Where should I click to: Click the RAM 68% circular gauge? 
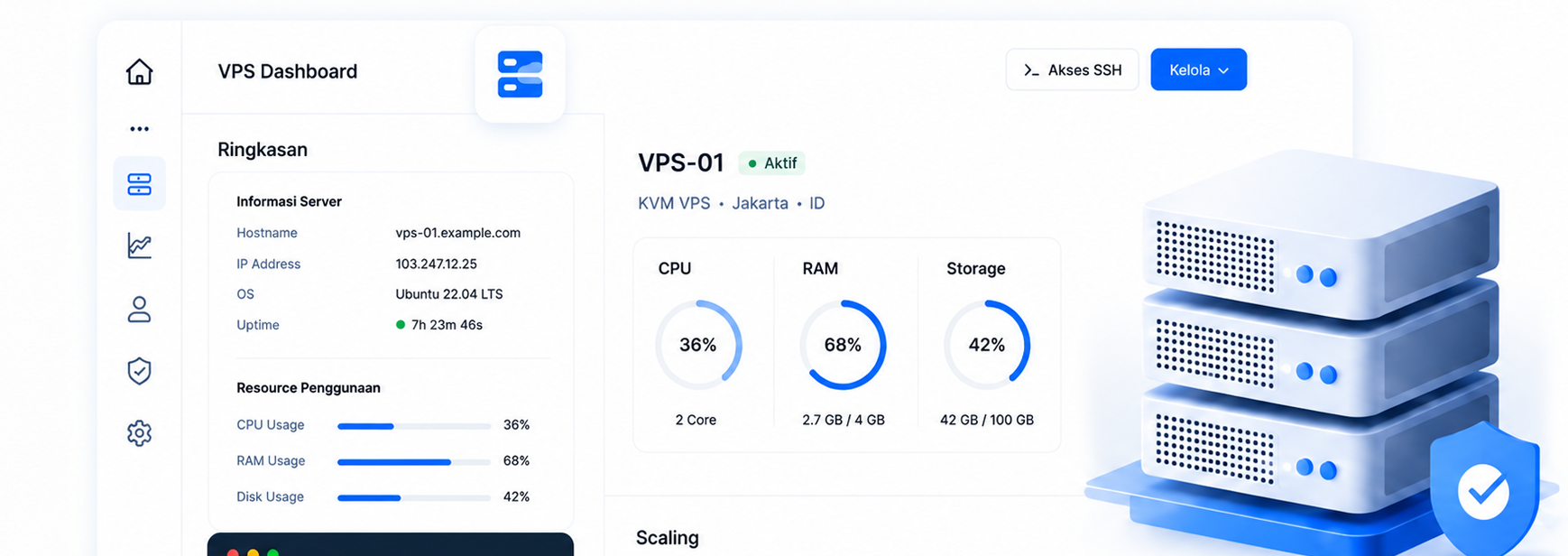point(843,345)
